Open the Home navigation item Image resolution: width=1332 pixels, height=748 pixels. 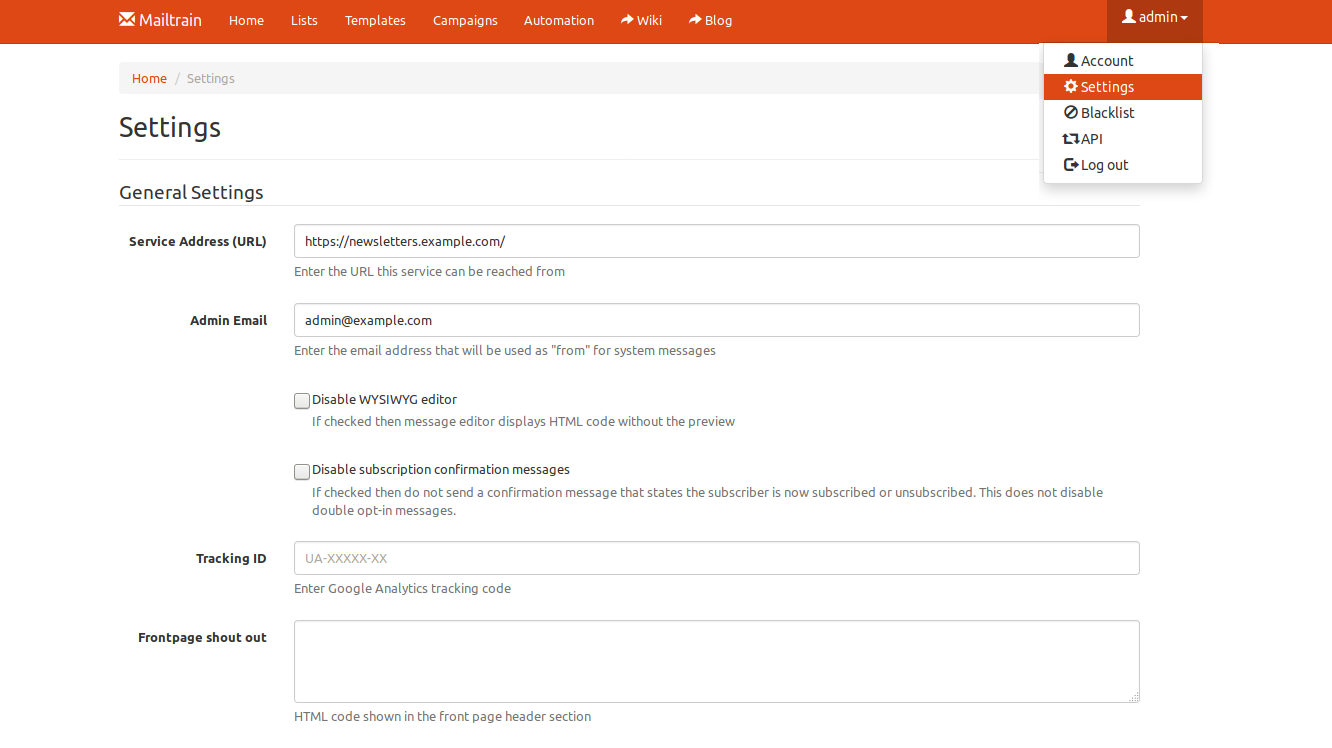tap(246, 20)
